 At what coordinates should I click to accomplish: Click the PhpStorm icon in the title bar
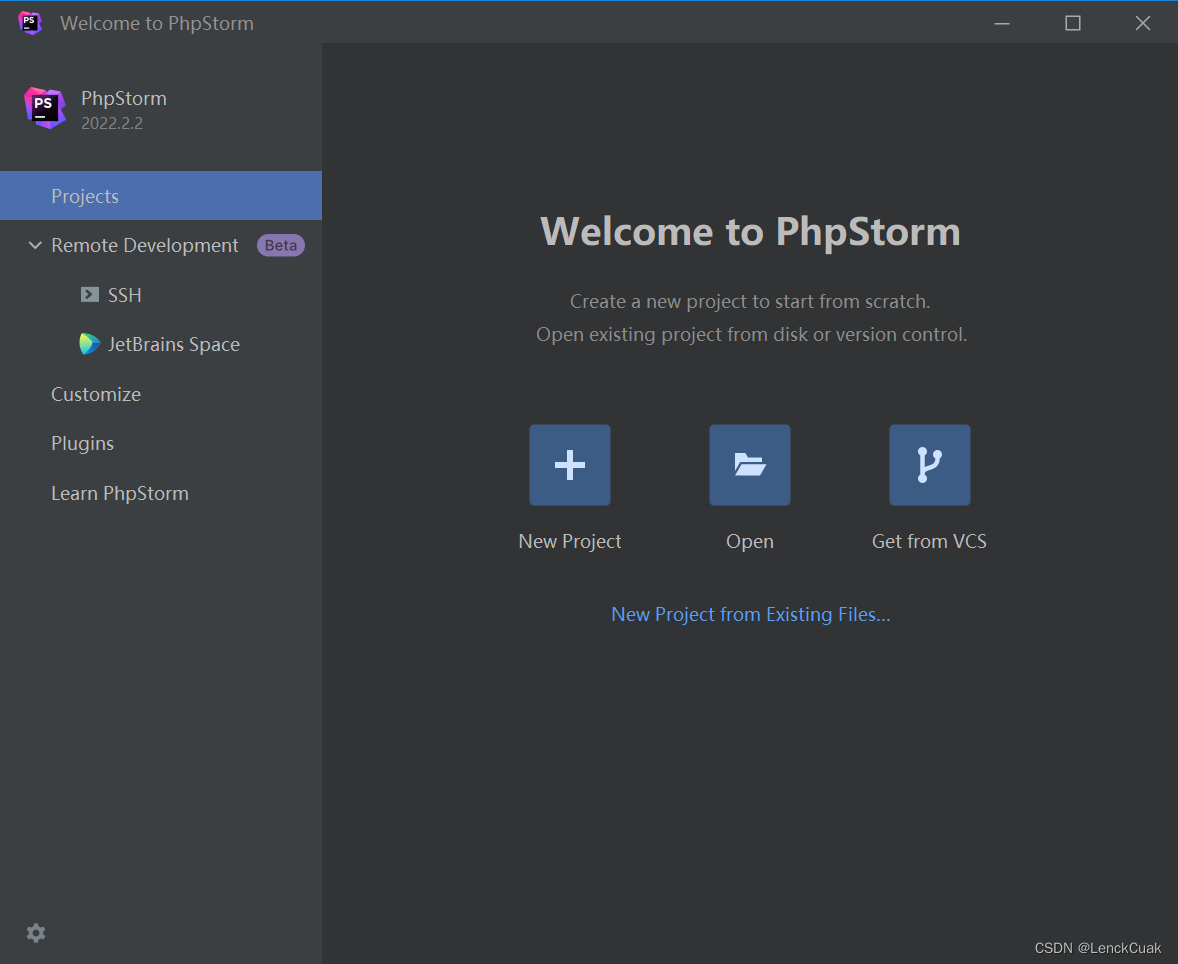(x=30, y=23)
